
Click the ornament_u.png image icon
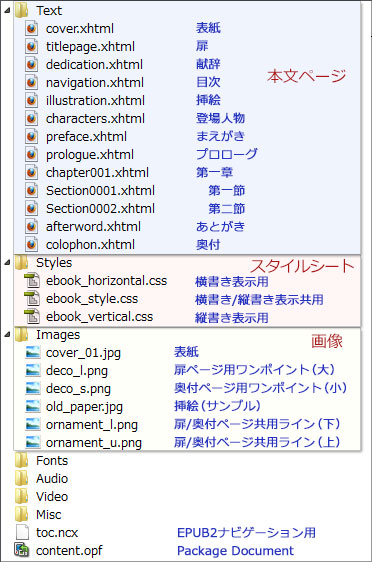[x=33, y=442]
